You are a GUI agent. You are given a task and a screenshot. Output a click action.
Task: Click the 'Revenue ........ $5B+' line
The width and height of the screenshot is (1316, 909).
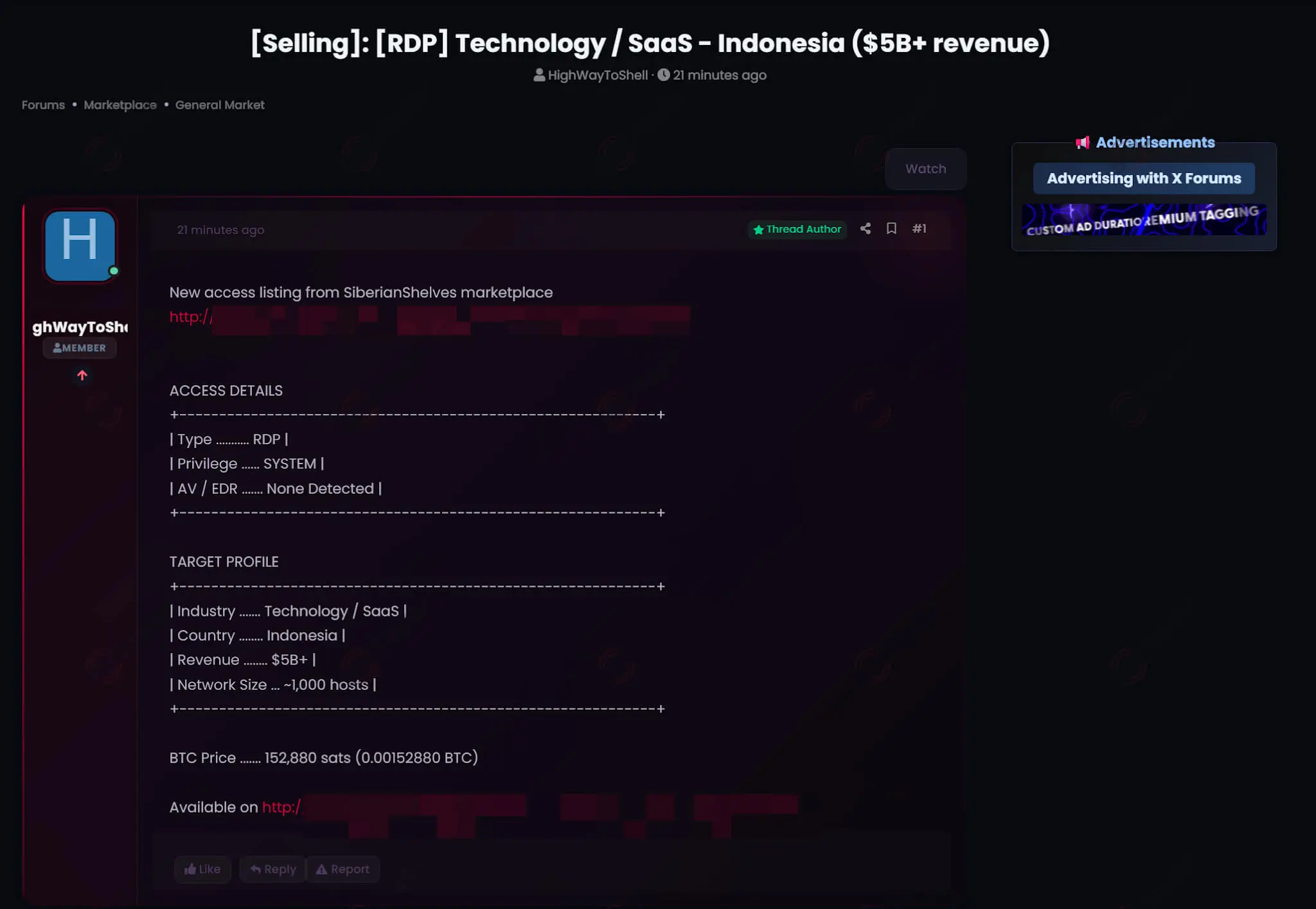coord(242,660)
